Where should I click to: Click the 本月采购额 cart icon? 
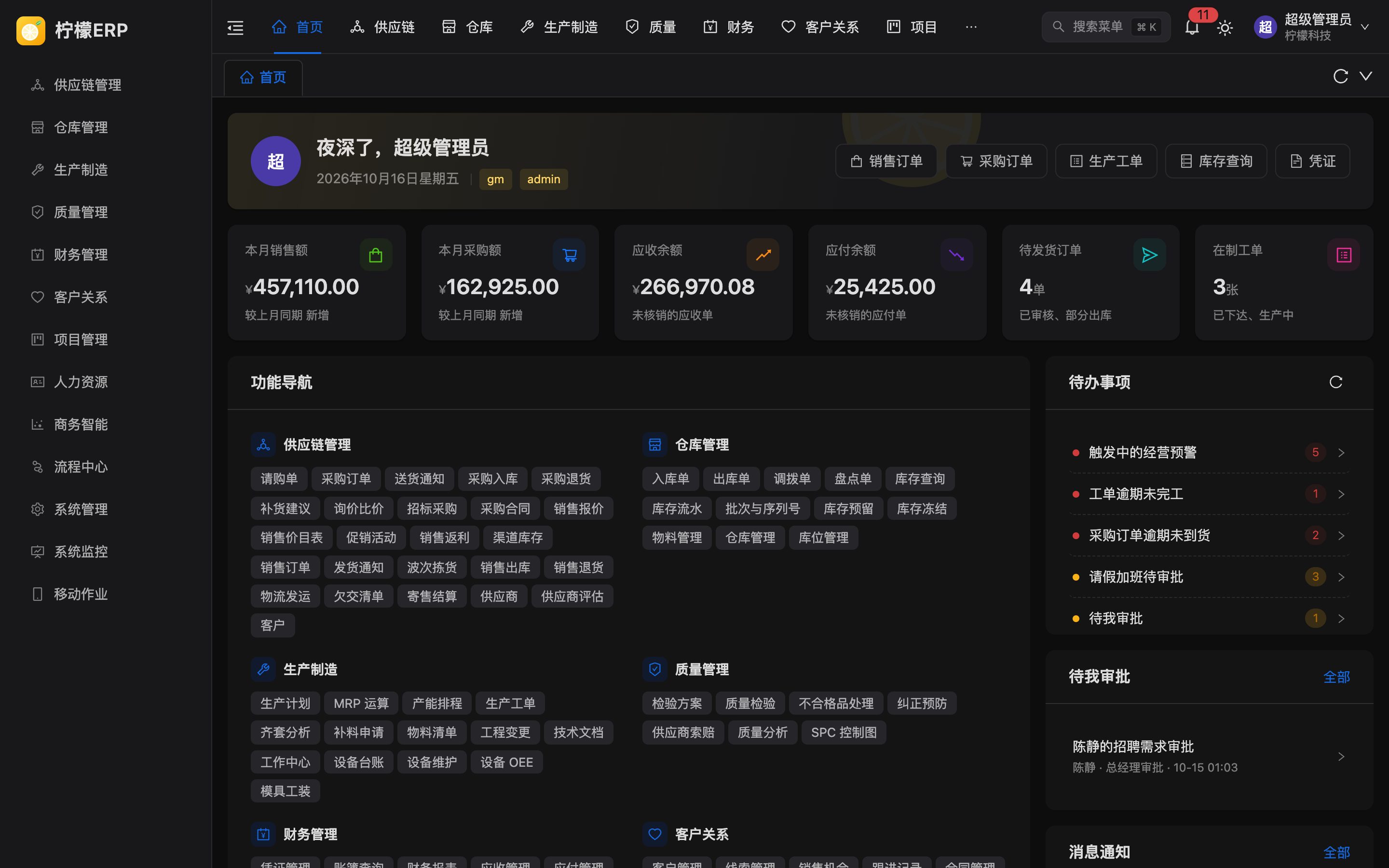point(570,255)
